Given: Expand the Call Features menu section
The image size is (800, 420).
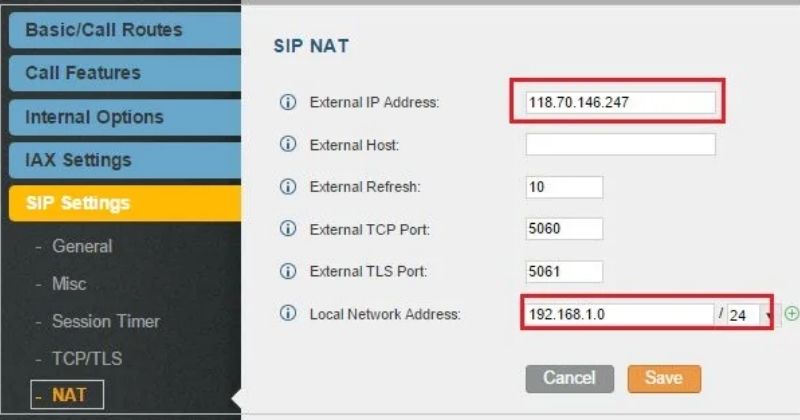Looking at the screenshot, I should click(x=125, y=73).
